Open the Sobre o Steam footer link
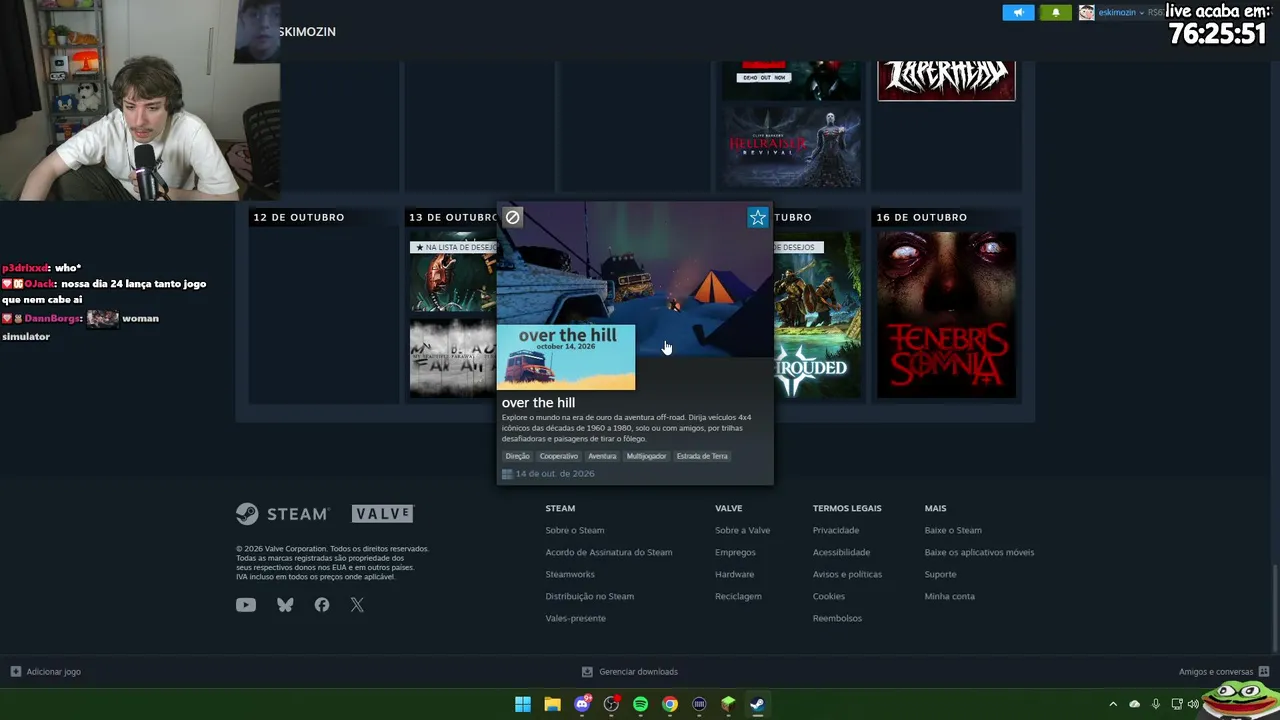Image resolution: width=1280 pixels, height=720 pixels. 575,530
